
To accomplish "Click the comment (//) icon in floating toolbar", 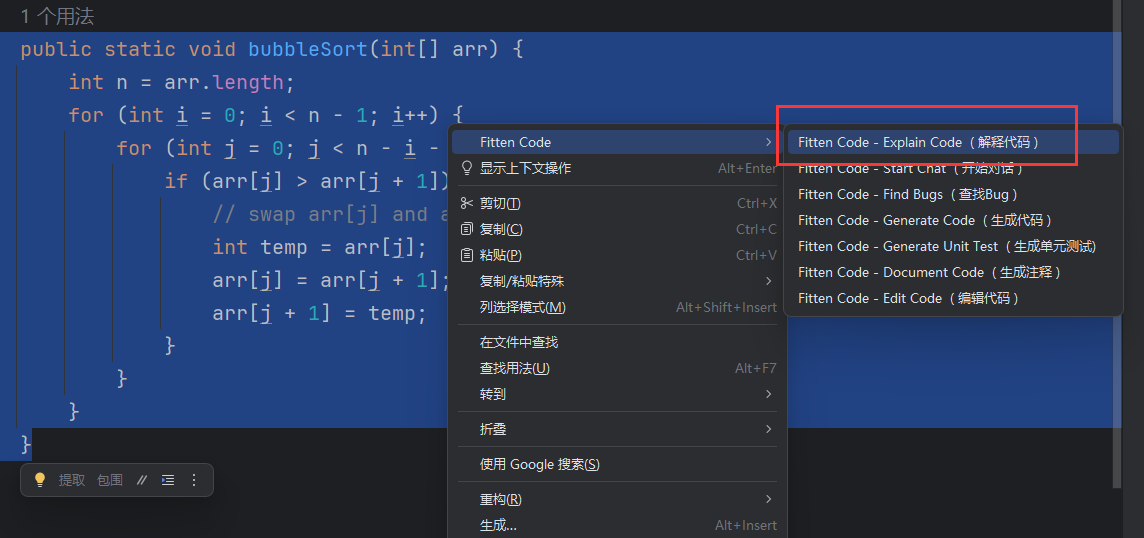I will pos(142,480).
